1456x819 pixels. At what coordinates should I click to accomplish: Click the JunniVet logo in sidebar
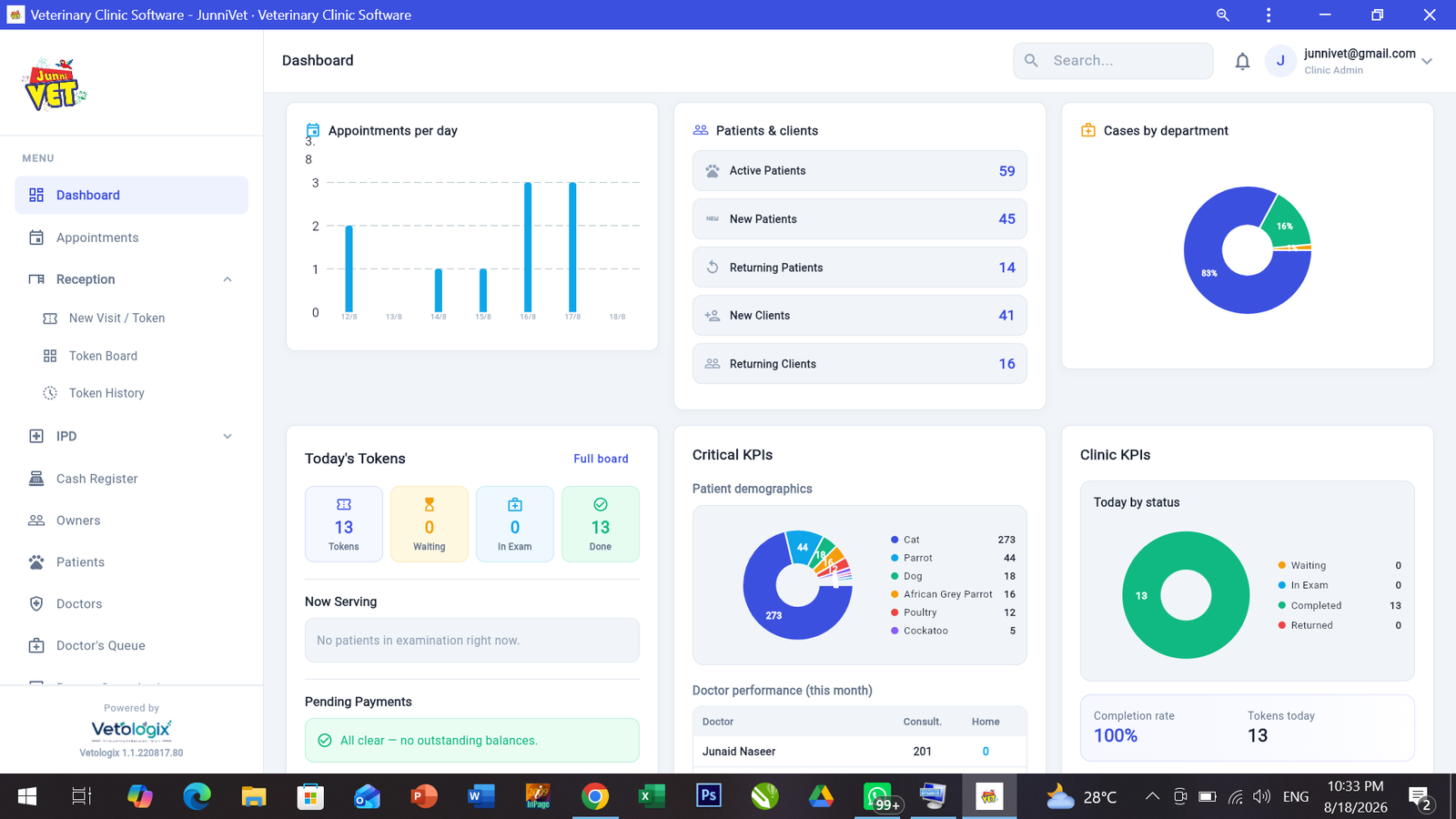[x=55, y=85]
